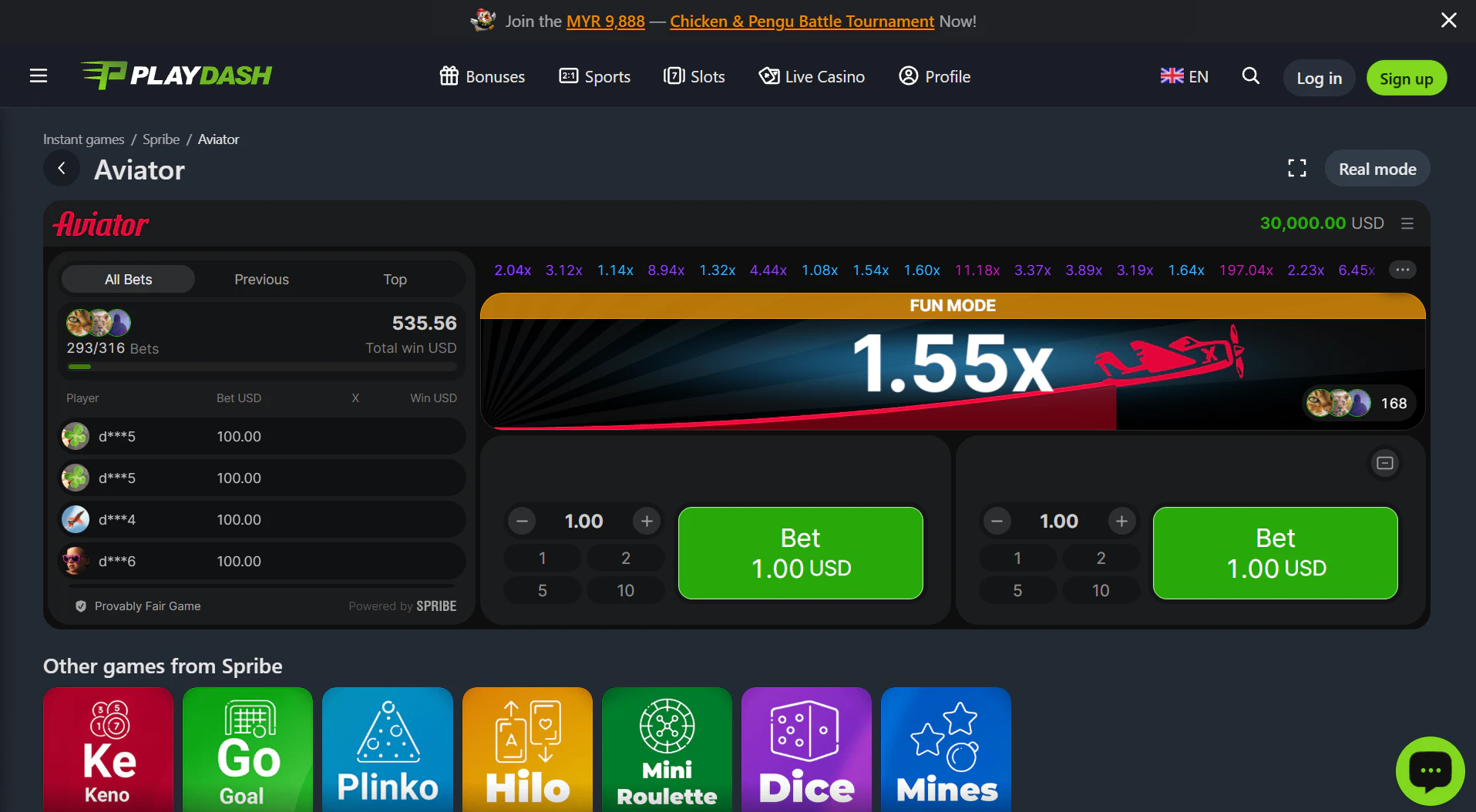Image resolution: width=1476 pixels, height=812 pixels.
Task: Decrease the second bet amount
Action: click(x=997, y=522)
